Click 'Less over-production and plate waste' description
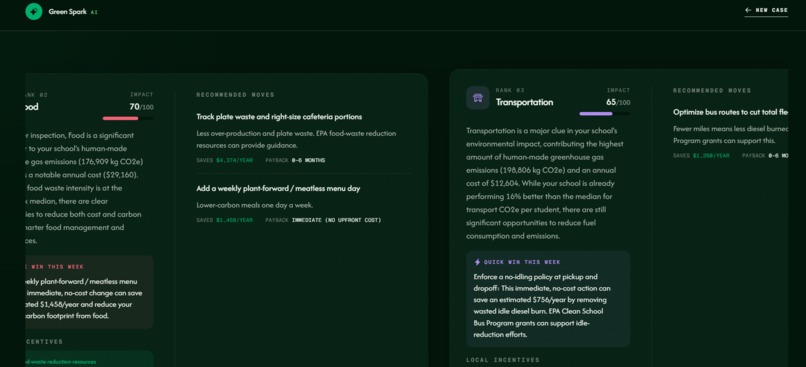Screen dimensions: 806x367 point(297,139)
